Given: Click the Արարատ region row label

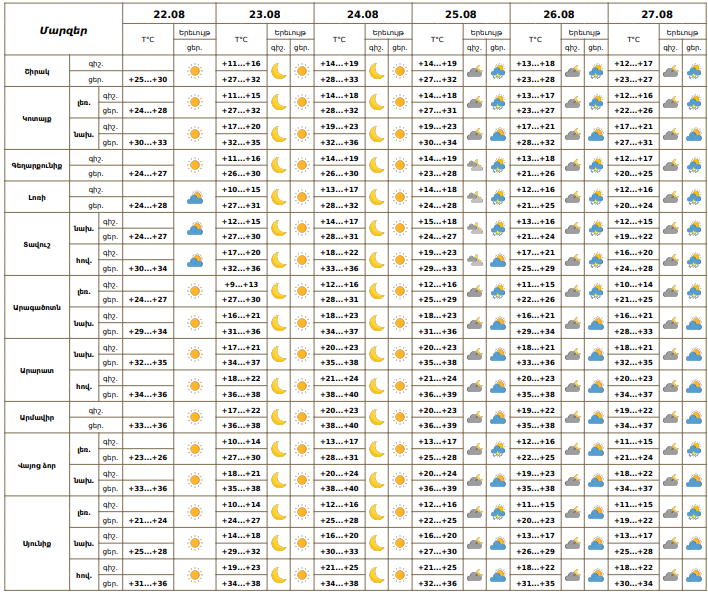Looking at the screenshot, I should tap(37, 370).
